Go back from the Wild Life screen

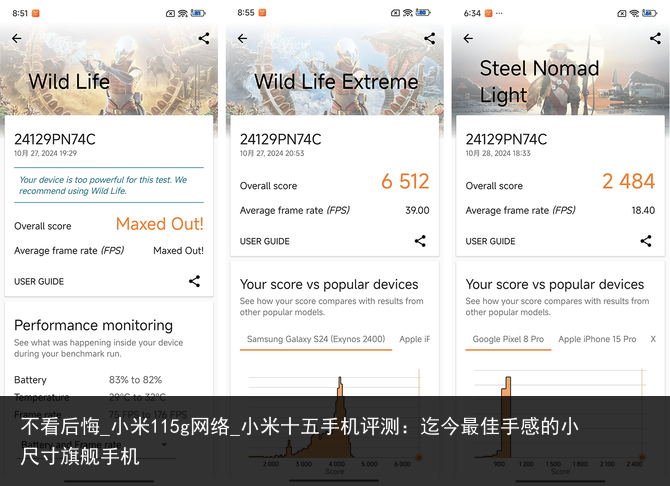[17, 38]
